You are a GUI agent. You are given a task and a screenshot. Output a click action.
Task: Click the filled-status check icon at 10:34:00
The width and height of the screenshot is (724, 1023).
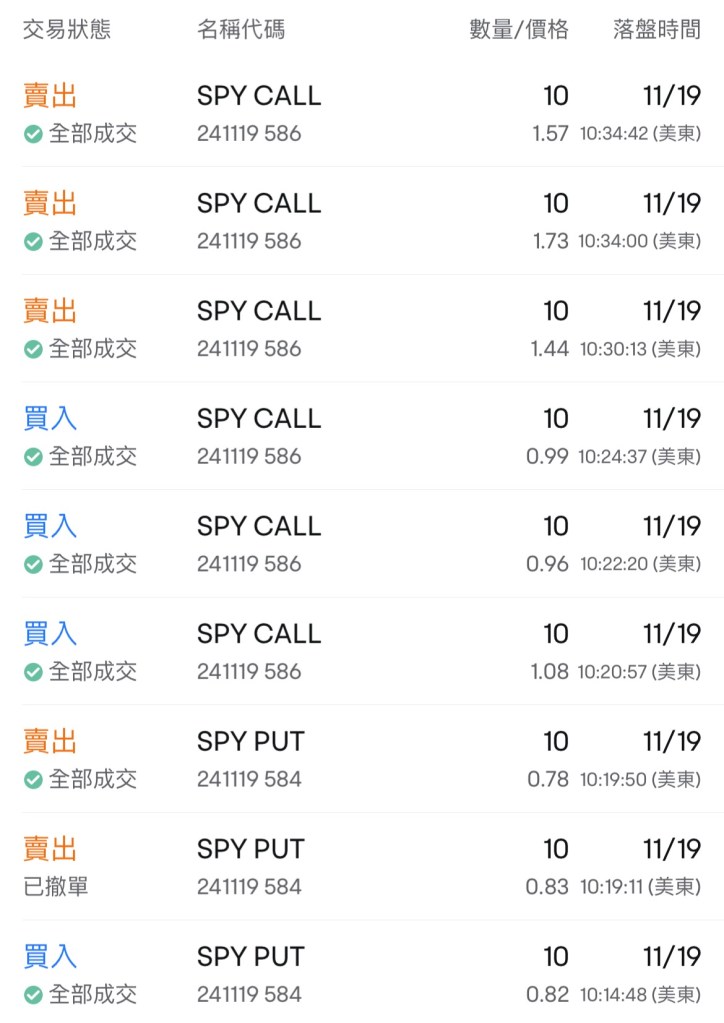coord(33,242)
